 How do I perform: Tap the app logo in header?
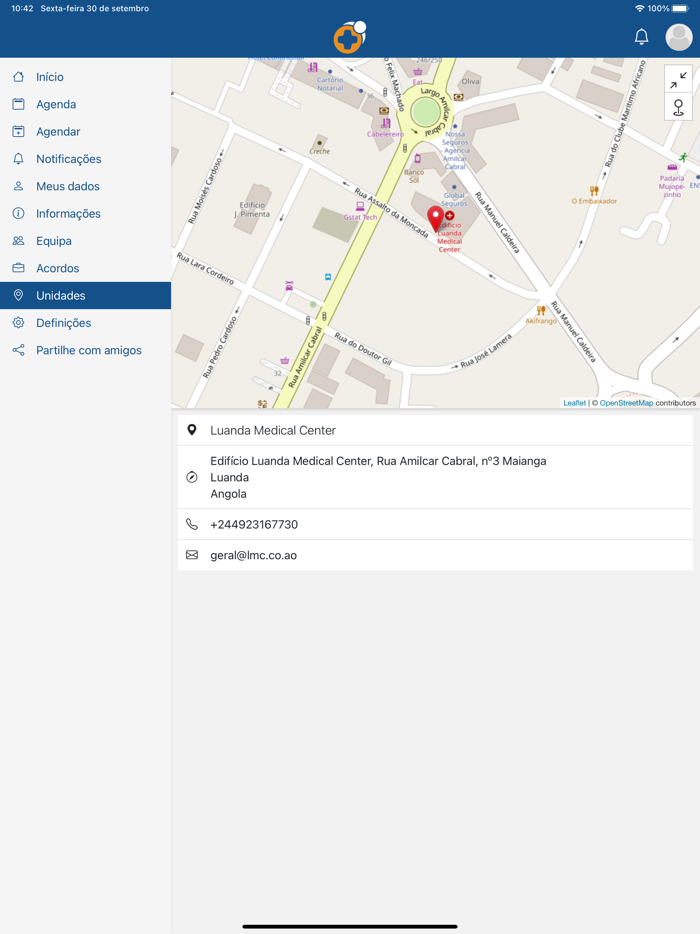point(350,37)
